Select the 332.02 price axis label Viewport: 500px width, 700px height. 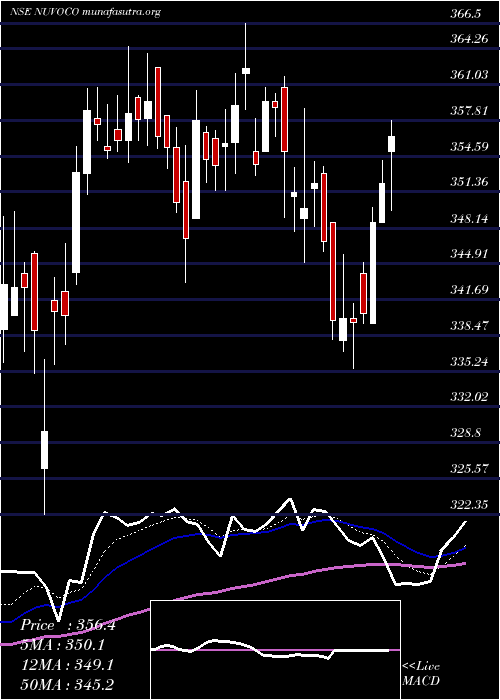pos(469,398)
